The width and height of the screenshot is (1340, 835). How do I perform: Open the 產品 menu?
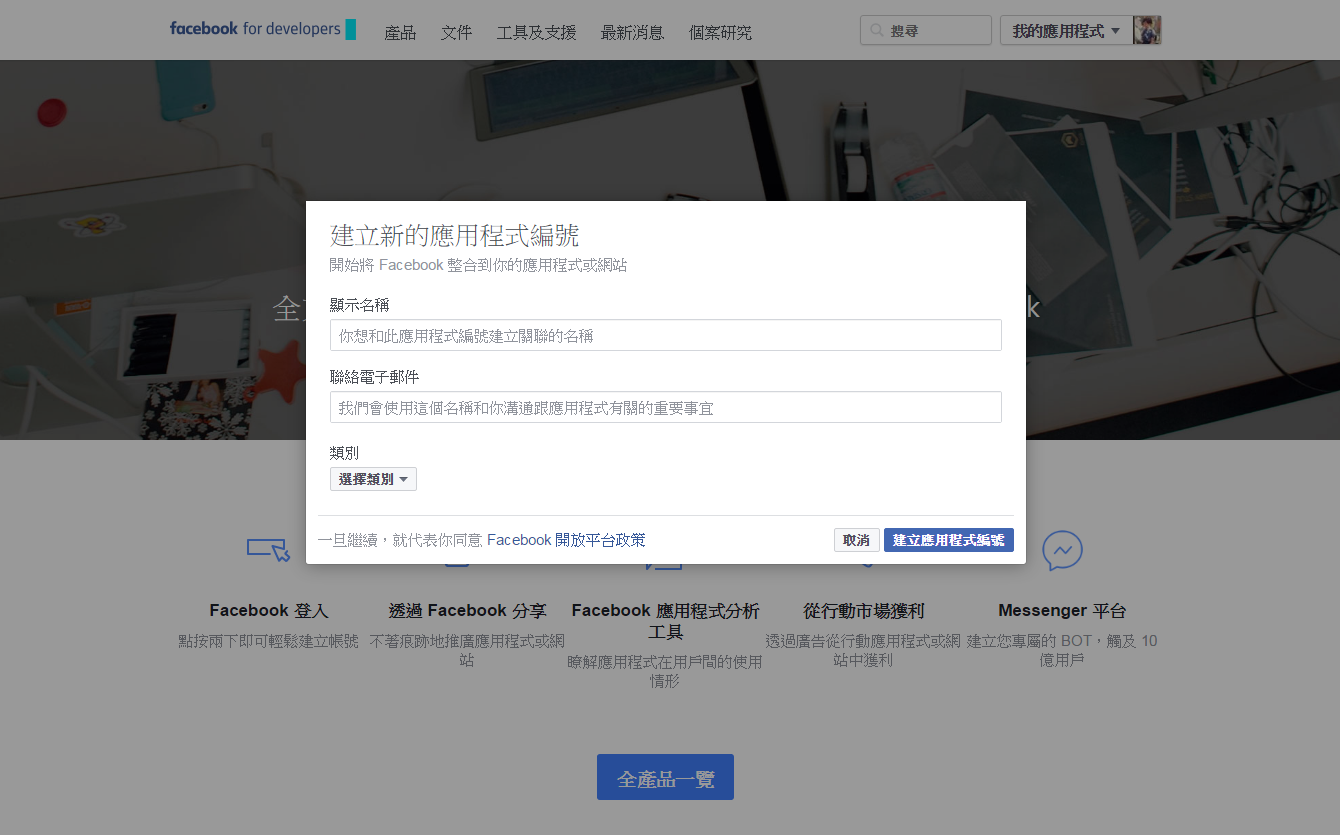(x=400, y=33)
